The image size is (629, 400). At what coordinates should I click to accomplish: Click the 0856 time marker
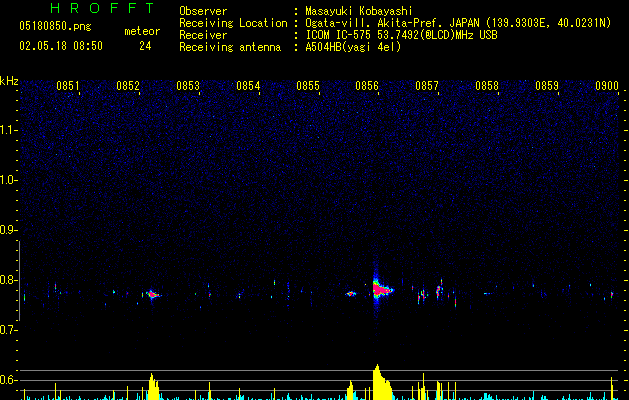click(x=367, y=86)
